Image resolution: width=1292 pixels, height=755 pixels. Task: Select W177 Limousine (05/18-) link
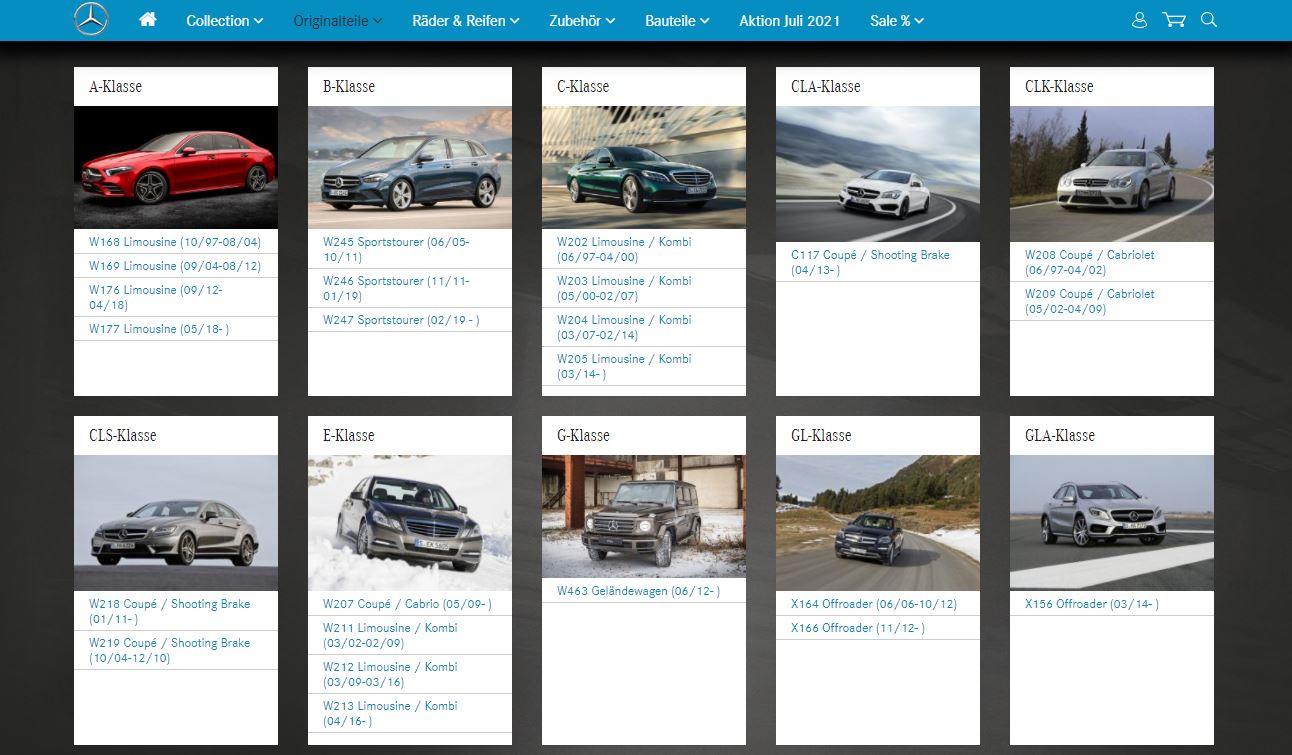[x=159, y=329]
